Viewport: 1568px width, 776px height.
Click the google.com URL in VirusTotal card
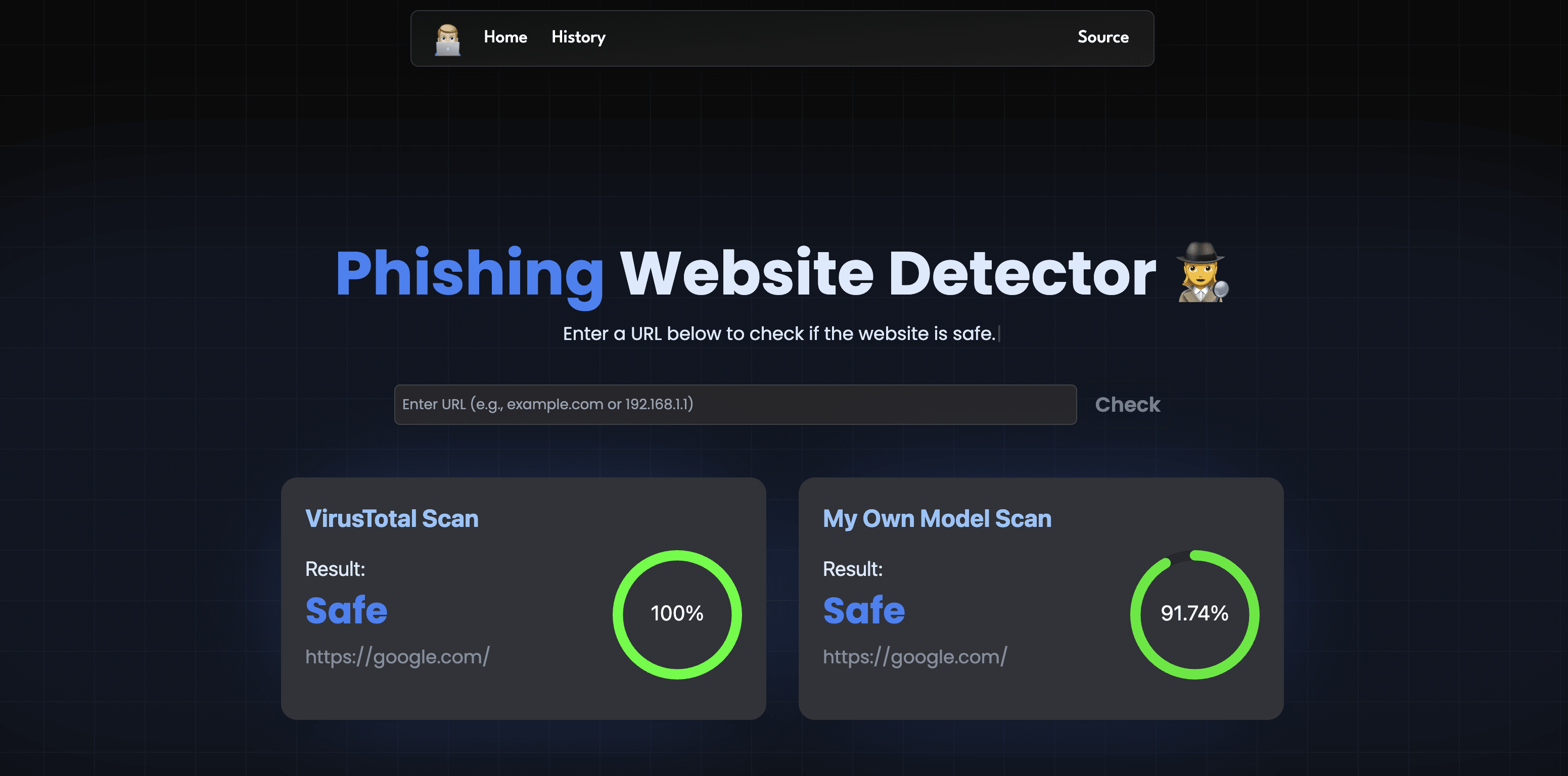[x=397, y=657]
